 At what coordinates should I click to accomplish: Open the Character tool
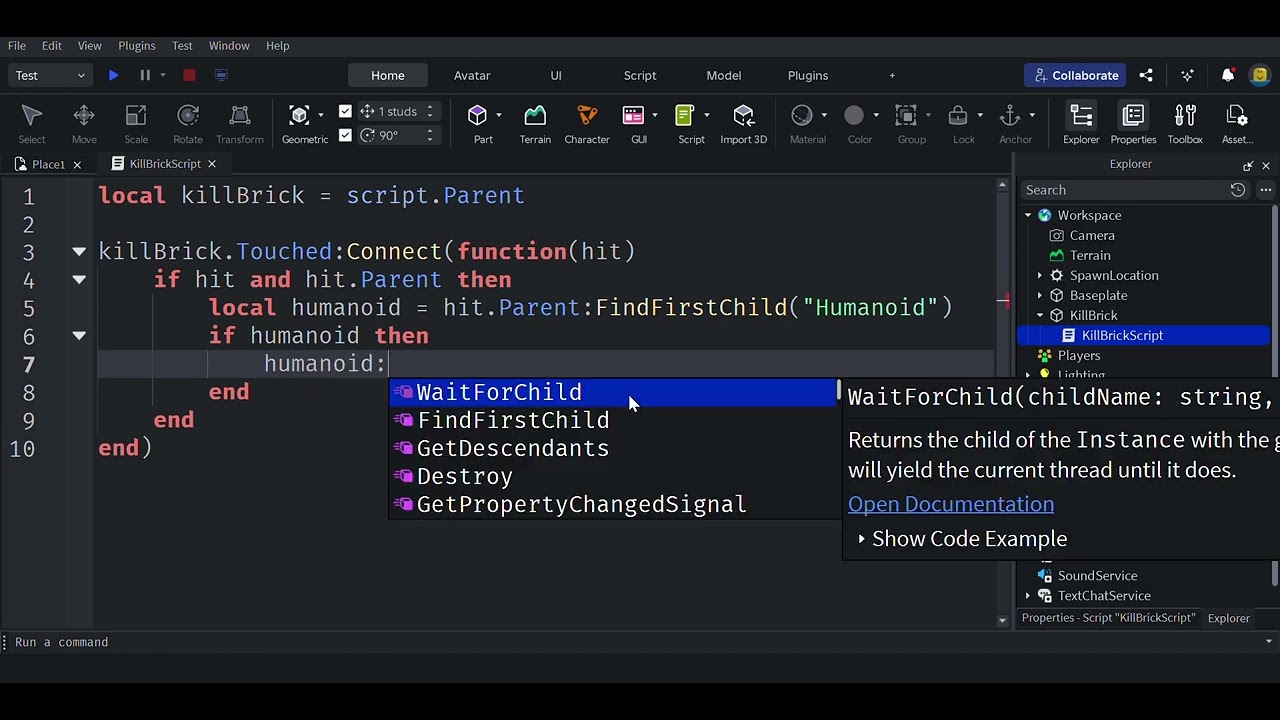[x=587, y=125]
